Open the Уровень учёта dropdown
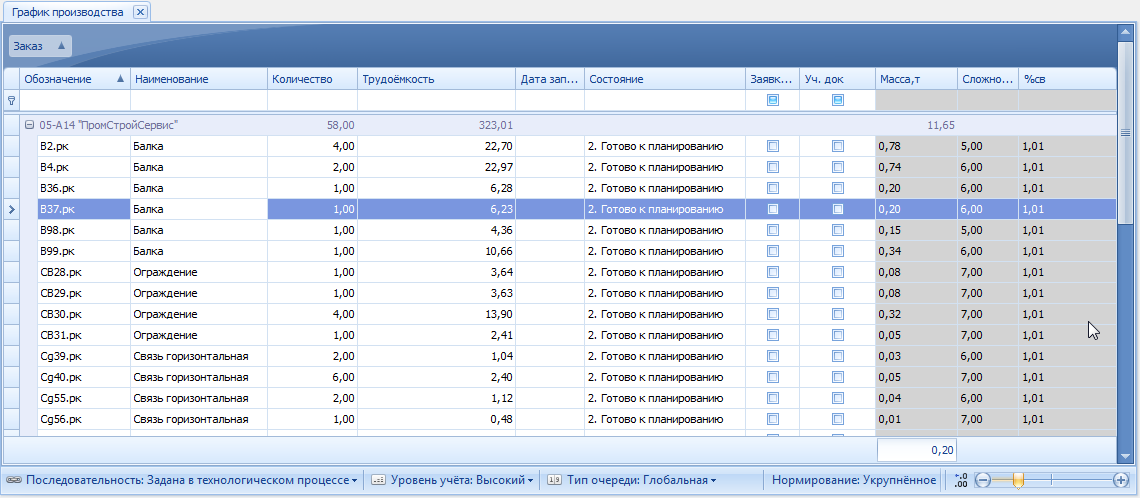Screen dimensions: 1140x498 (461, 480)
